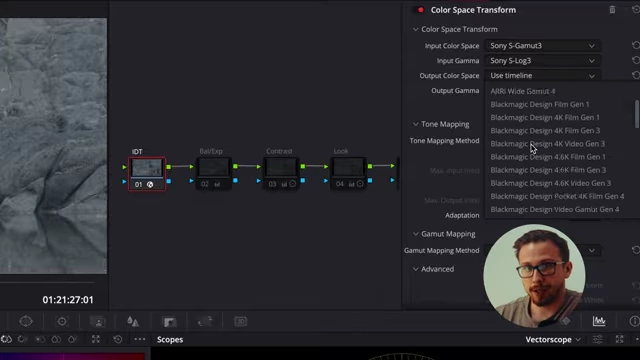This screenshot has width=640, height=360.
Task: Open the Gamut Mapping Method dropdown arrow
Action: click(x=591, y=250)
